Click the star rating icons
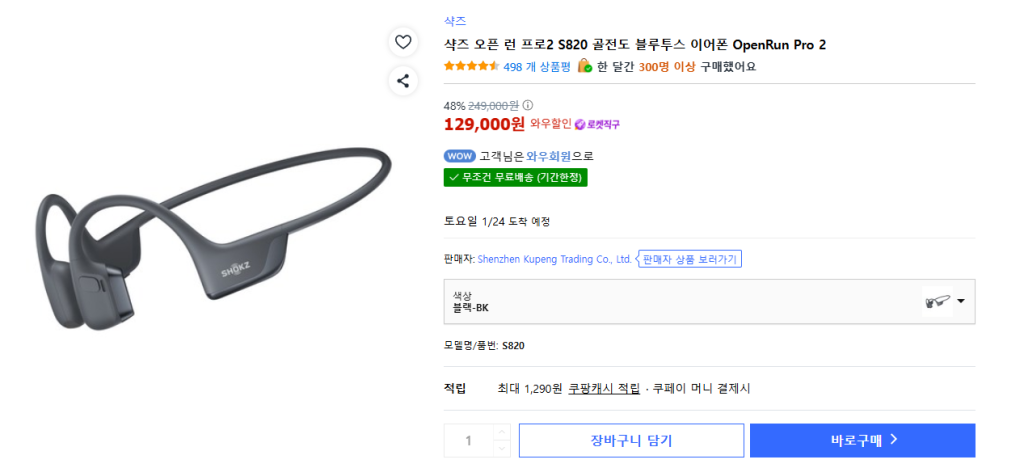 tap(471, 66)
